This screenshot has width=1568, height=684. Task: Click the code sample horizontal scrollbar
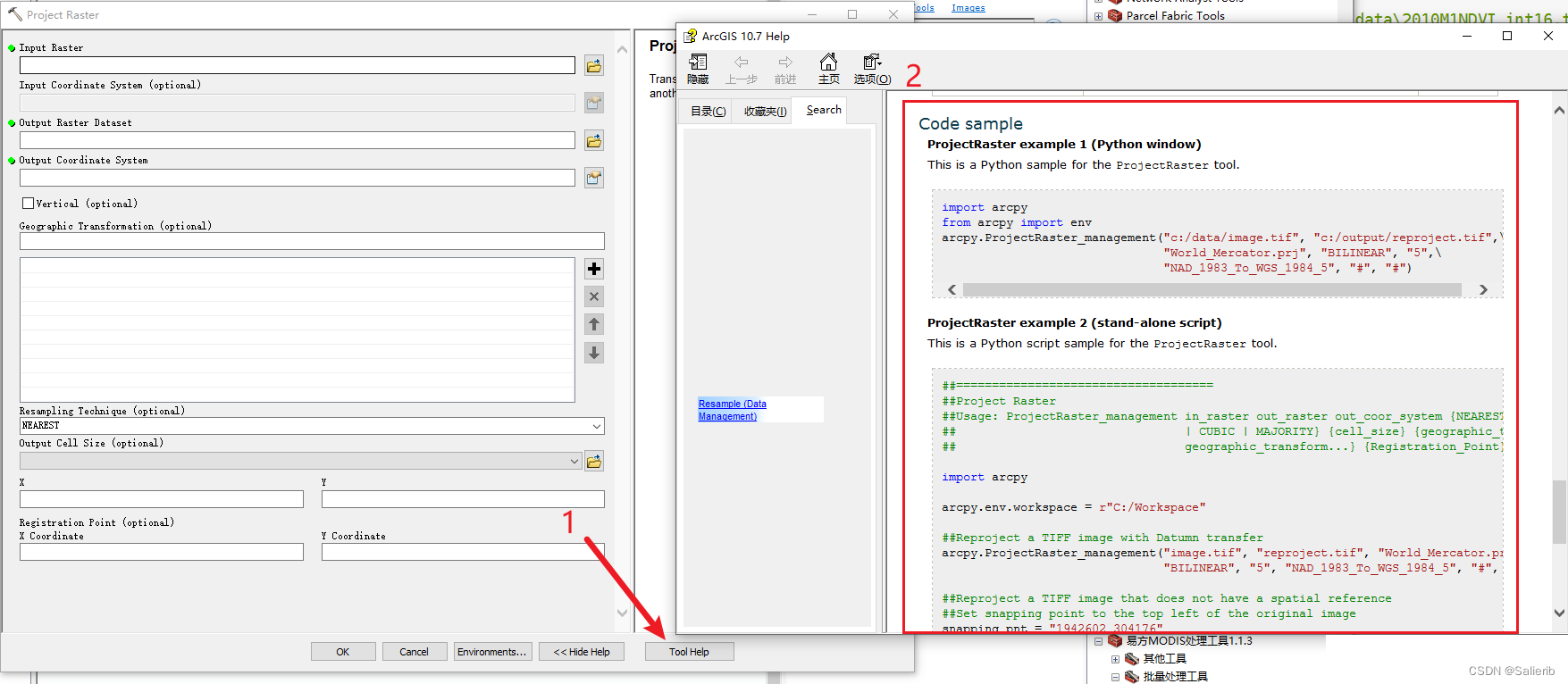click(1212, 289)
